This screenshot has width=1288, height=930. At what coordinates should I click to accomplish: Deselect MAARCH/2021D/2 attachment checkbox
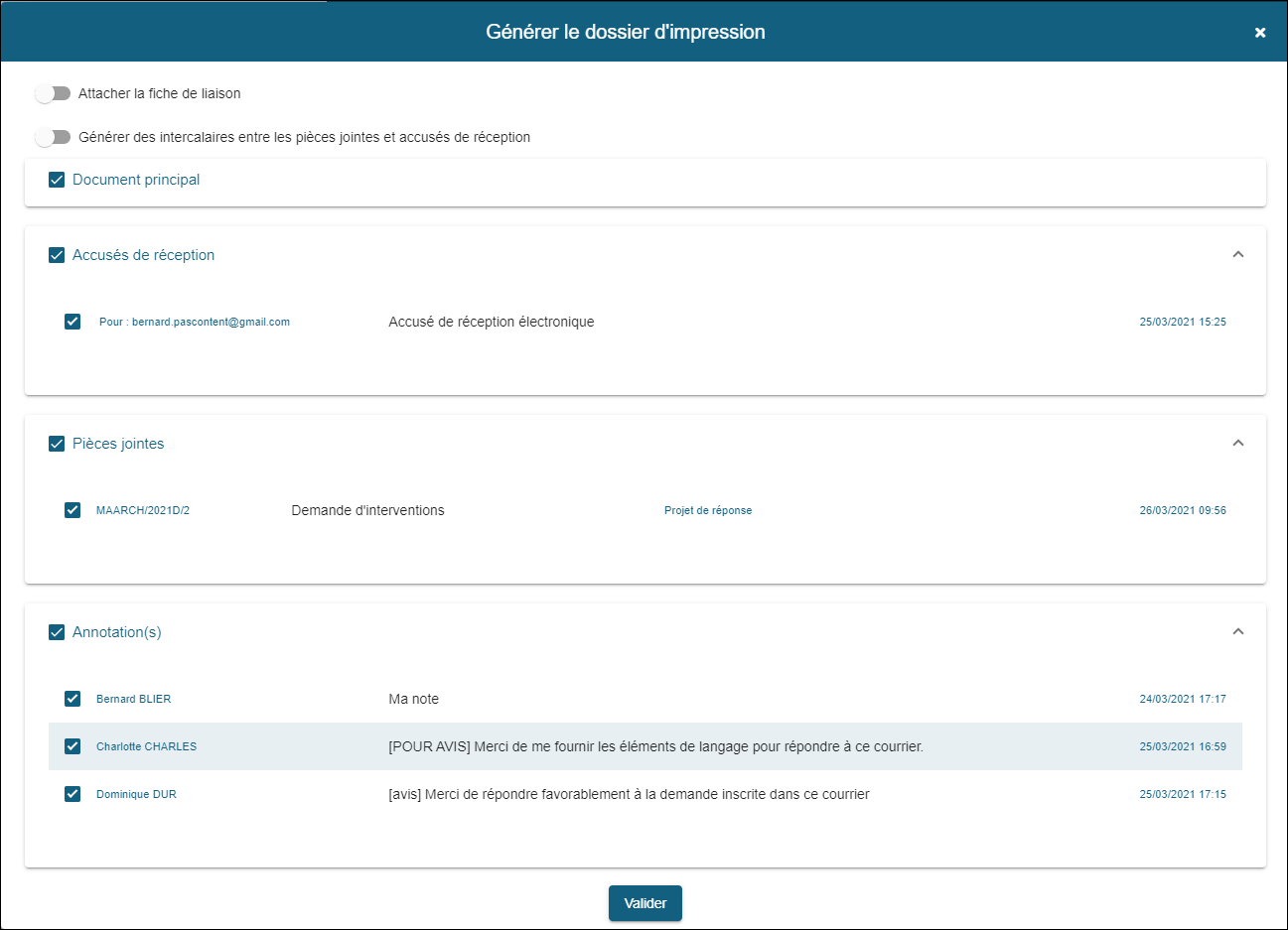point(72,510)
